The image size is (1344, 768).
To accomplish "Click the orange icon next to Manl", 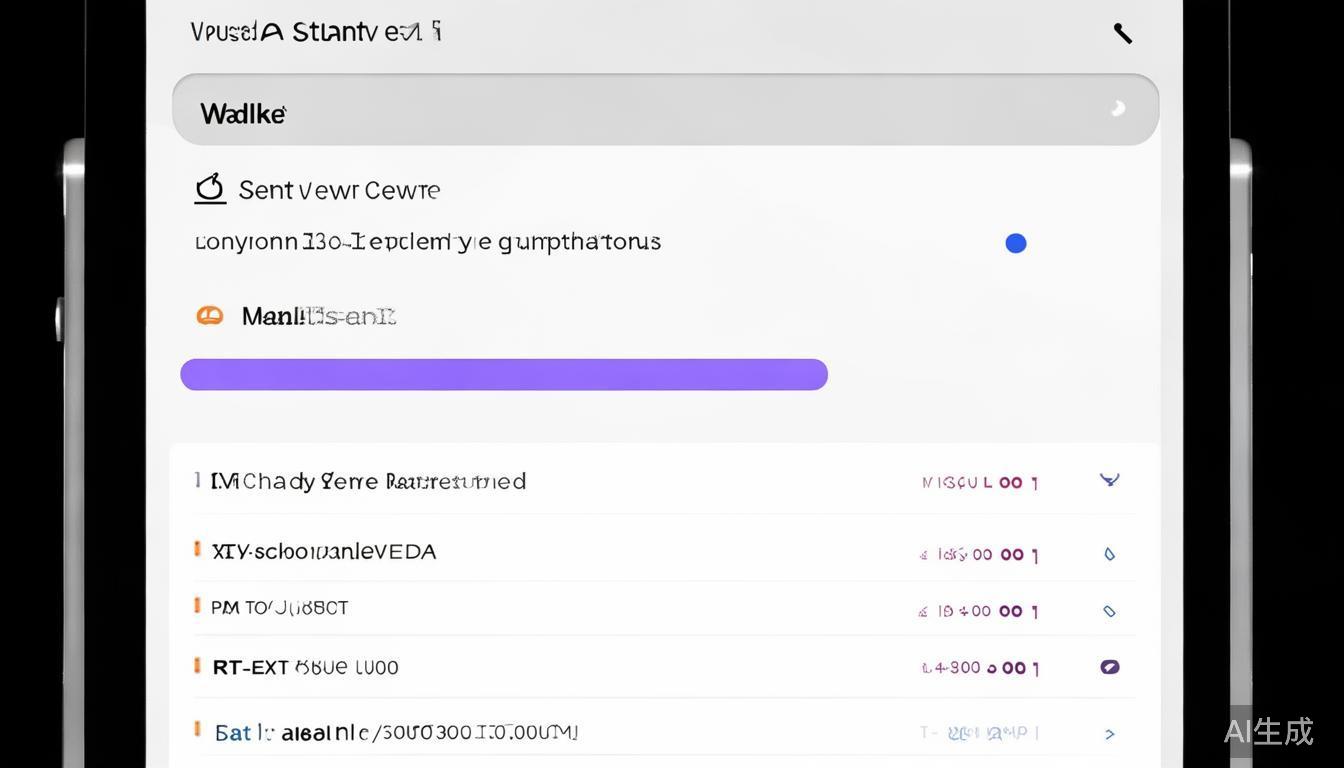I will coord(209,316).
